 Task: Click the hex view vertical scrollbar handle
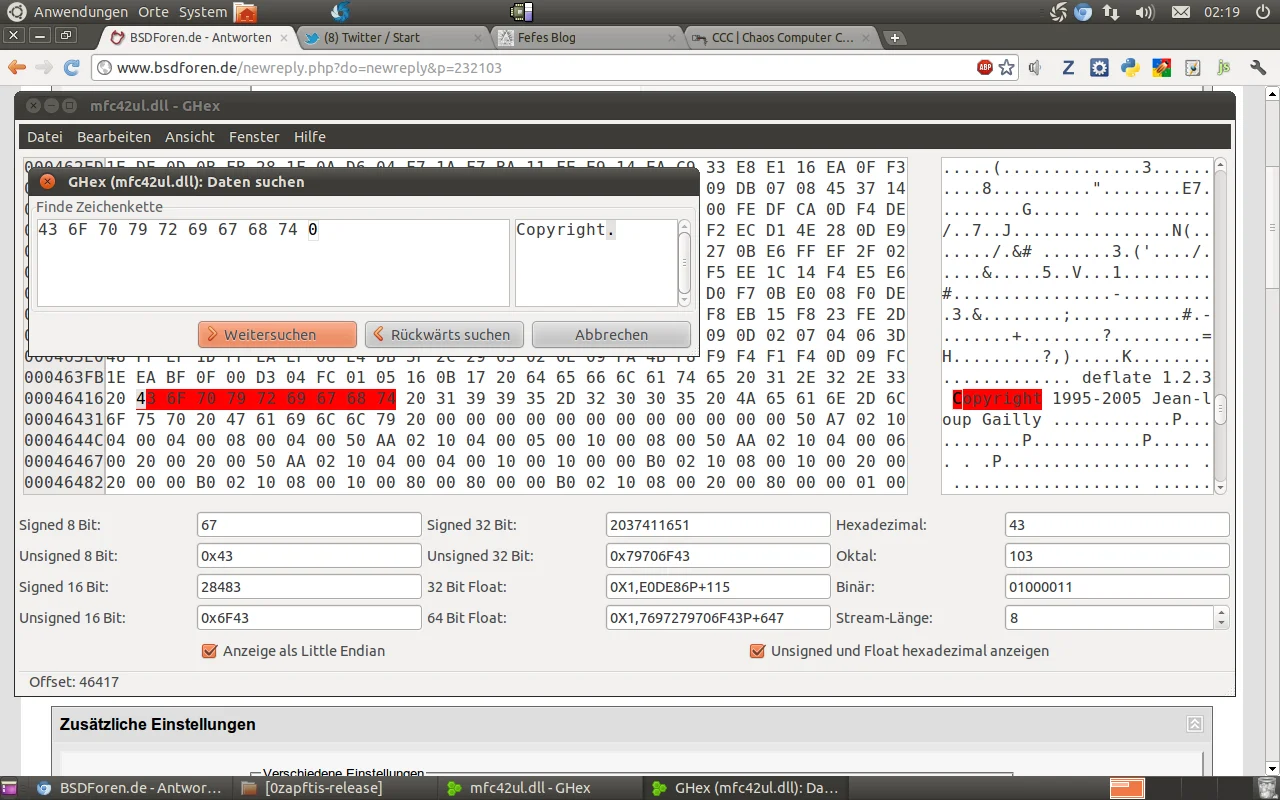click(1220, 408)
